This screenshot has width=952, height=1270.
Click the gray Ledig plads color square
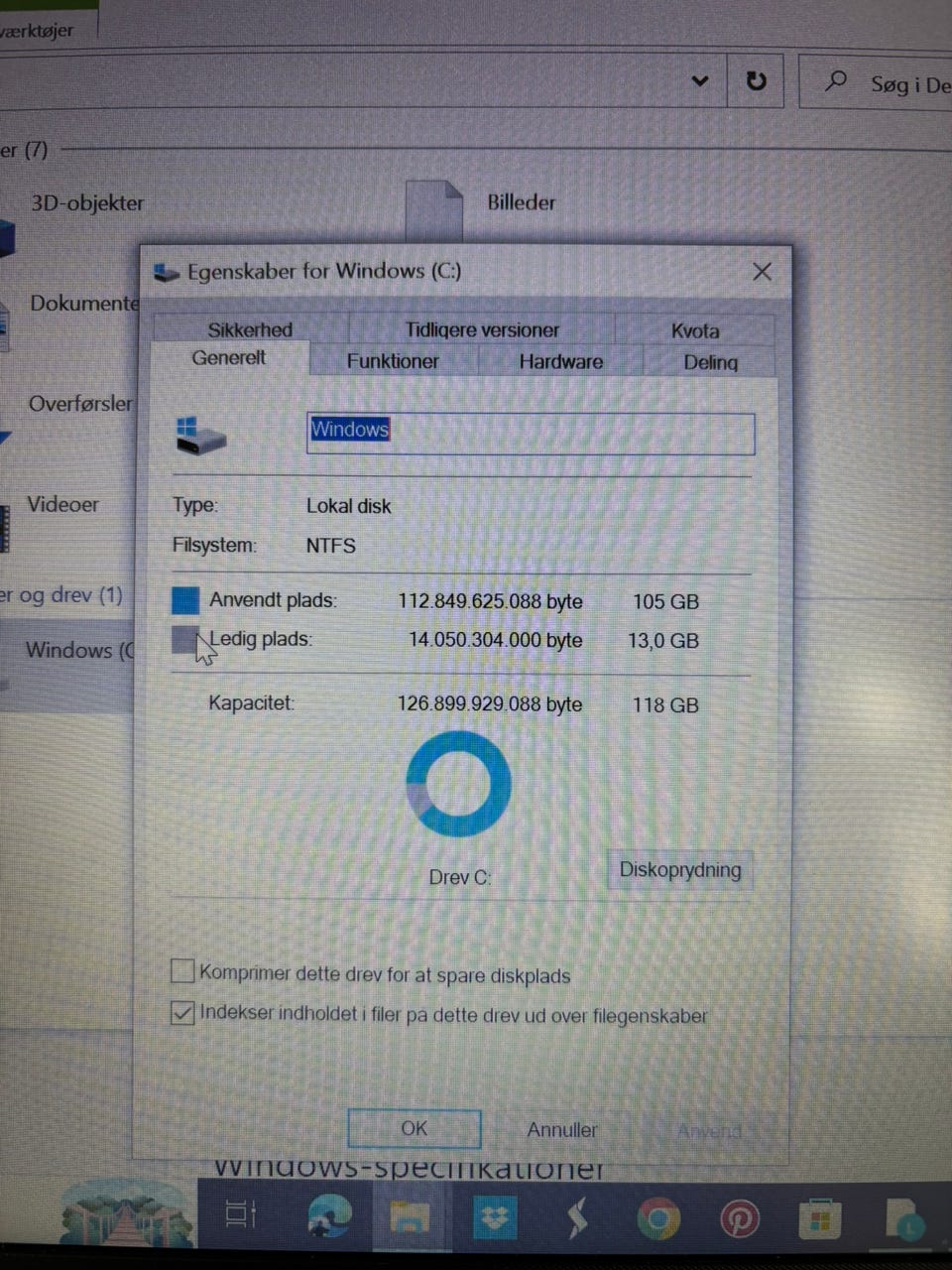pos(184,640)
